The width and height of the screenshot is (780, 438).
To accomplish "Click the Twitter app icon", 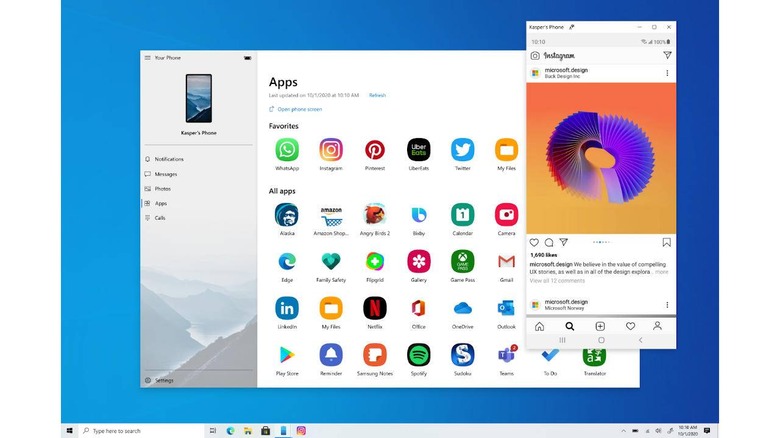I will (462, 150).
